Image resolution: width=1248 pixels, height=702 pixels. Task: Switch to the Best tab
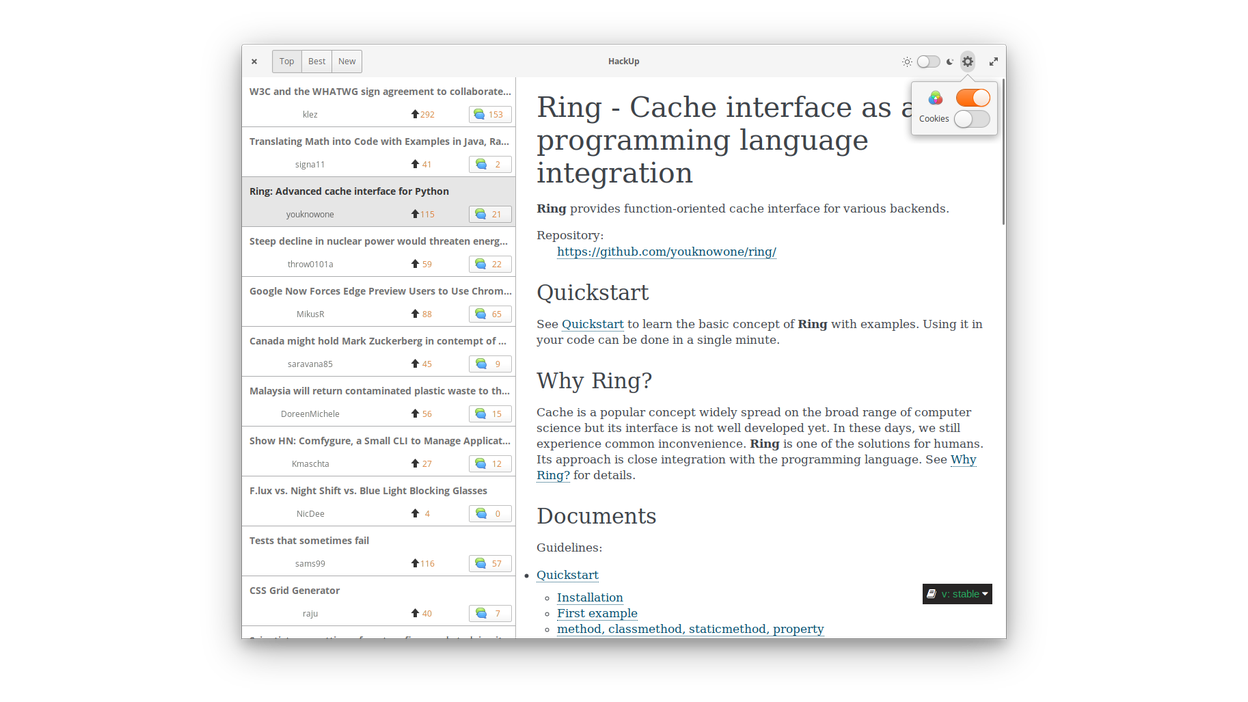316,61
